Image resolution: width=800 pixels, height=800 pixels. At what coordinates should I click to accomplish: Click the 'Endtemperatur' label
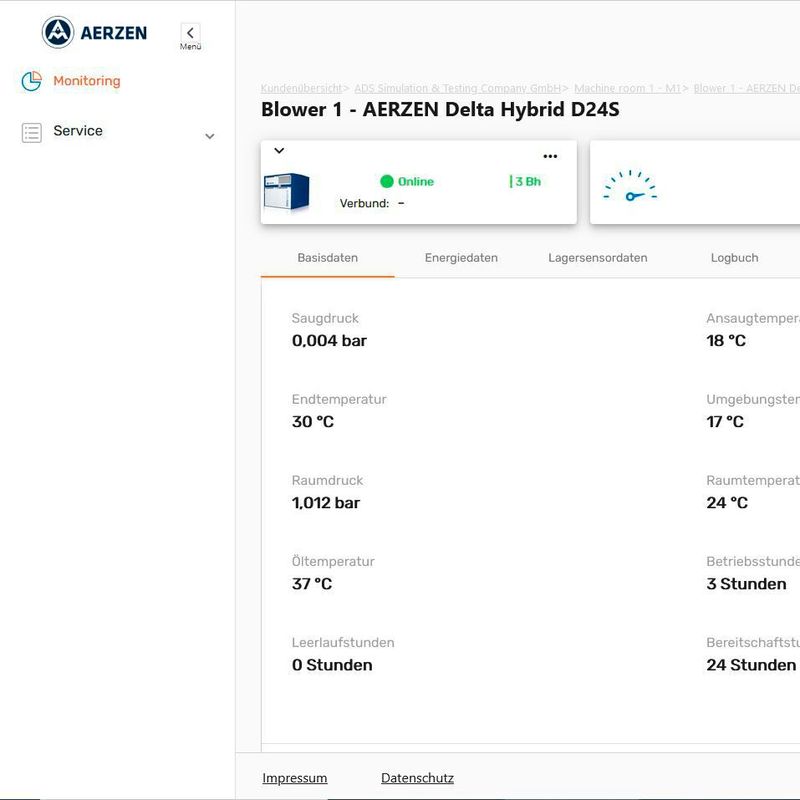tap(339, 399)
